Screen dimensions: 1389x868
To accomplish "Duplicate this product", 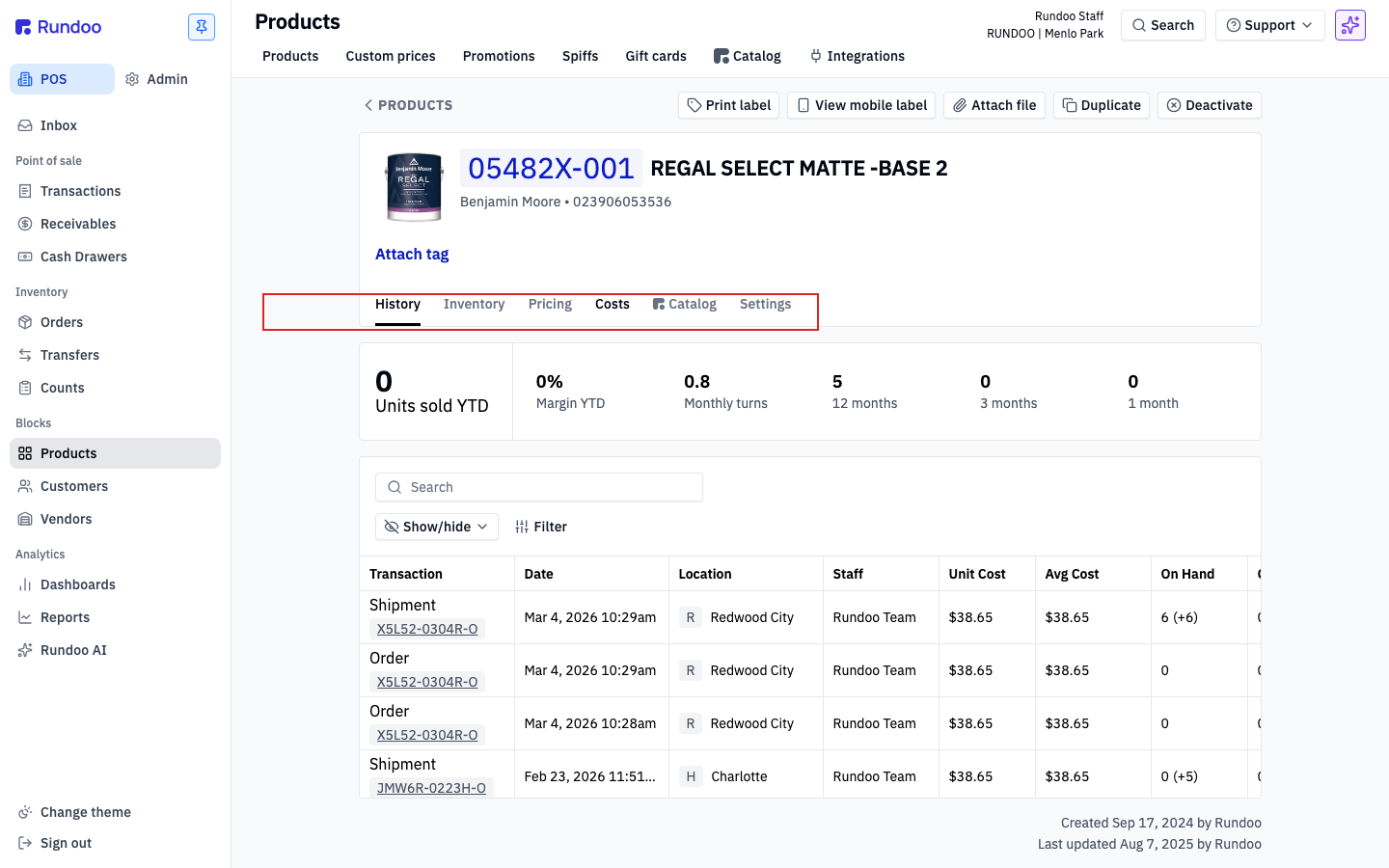I will click(1102, 105).
